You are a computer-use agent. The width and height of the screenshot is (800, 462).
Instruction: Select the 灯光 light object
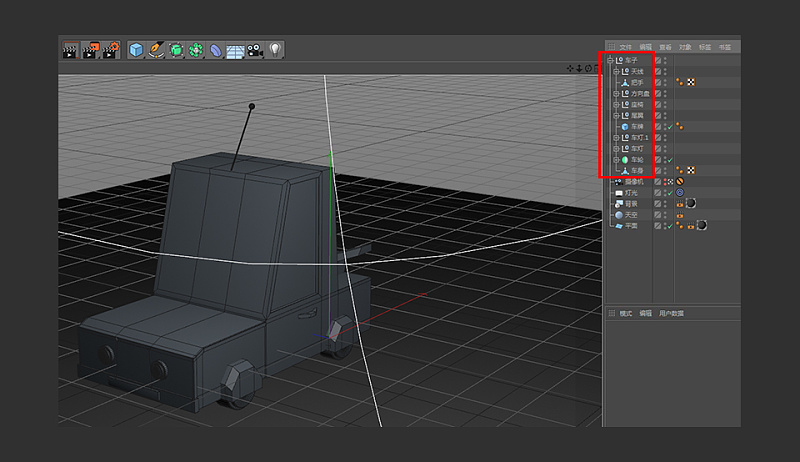(x=631, y=193)
